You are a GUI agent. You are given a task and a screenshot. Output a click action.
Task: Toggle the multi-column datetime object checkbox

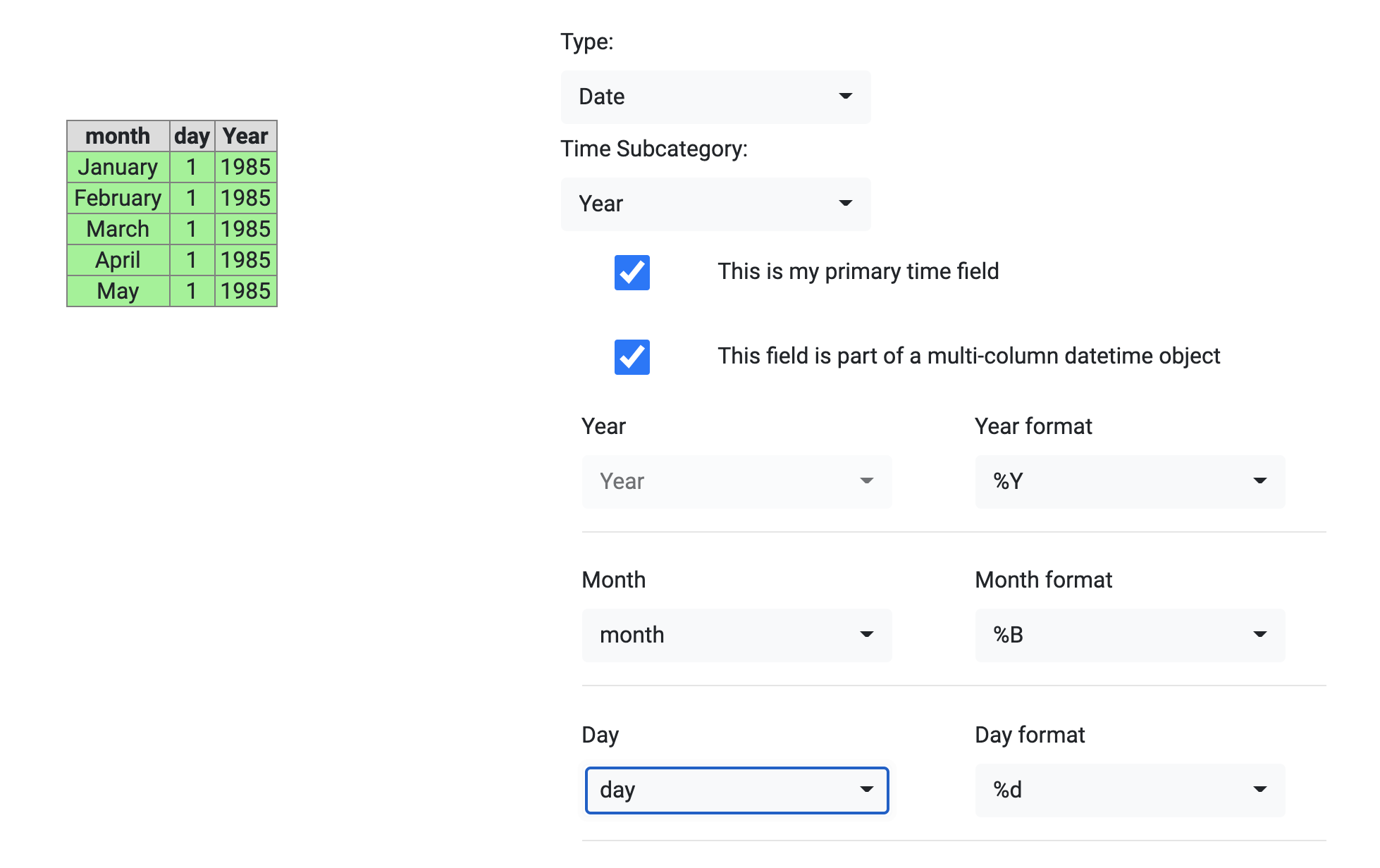tap(632, 357)
